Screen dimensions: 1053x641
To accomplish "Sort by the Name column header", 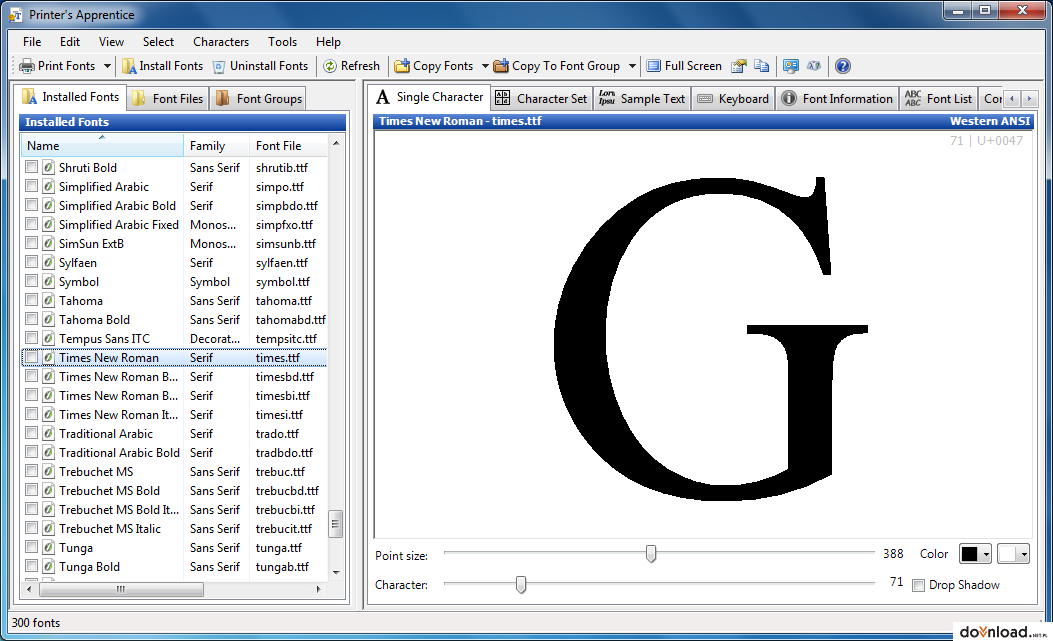I will [x=102, y=146].
